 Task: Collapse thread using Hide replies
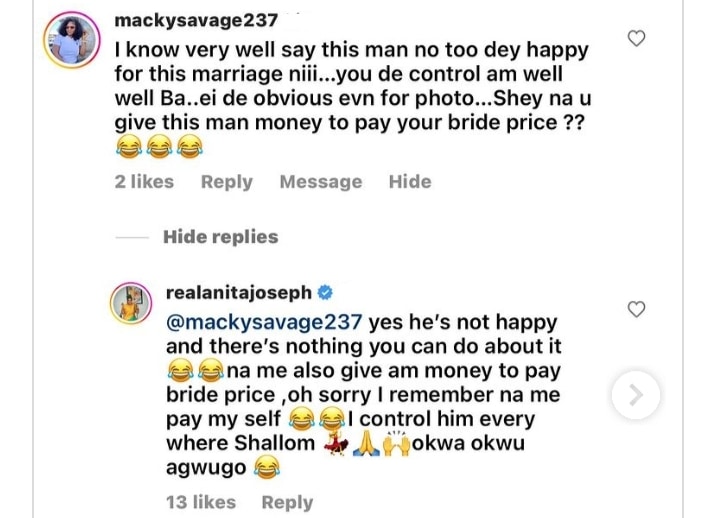(x=220, y=237)
